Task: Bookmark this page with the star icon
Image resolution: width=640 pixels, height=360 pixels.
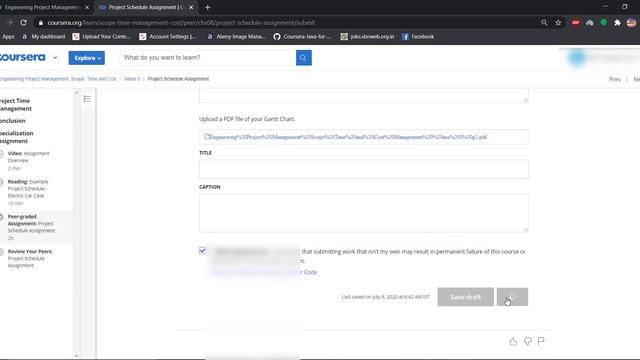Action: coord(558,23)
